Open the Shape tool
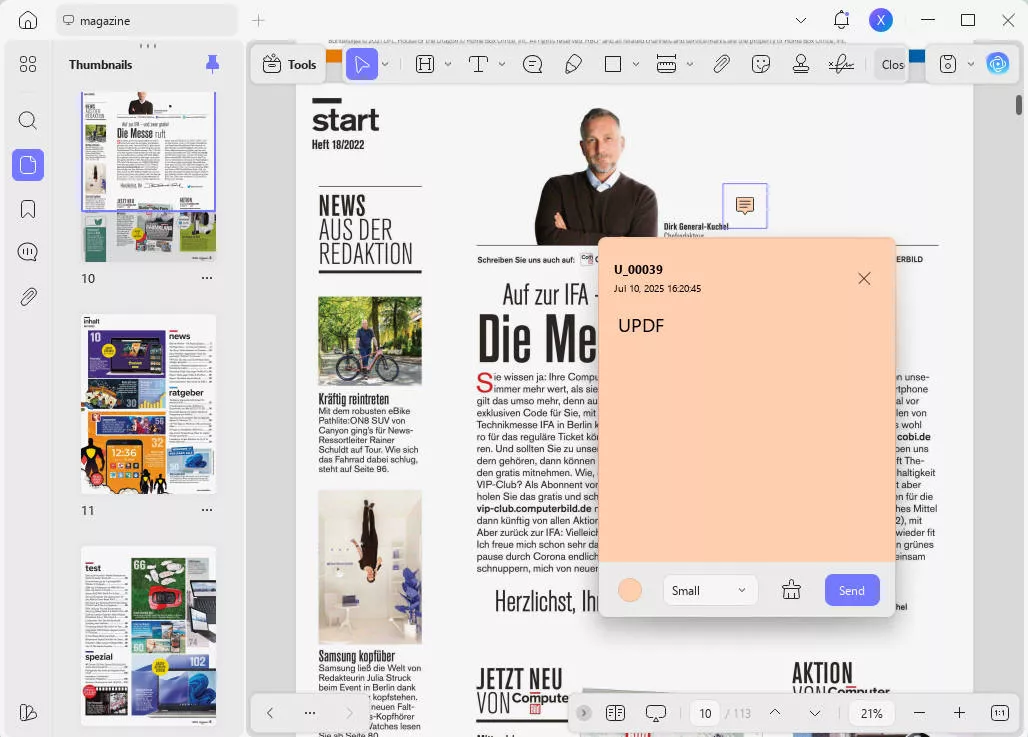Screen dimensions: 1028x737 [612, 64]
